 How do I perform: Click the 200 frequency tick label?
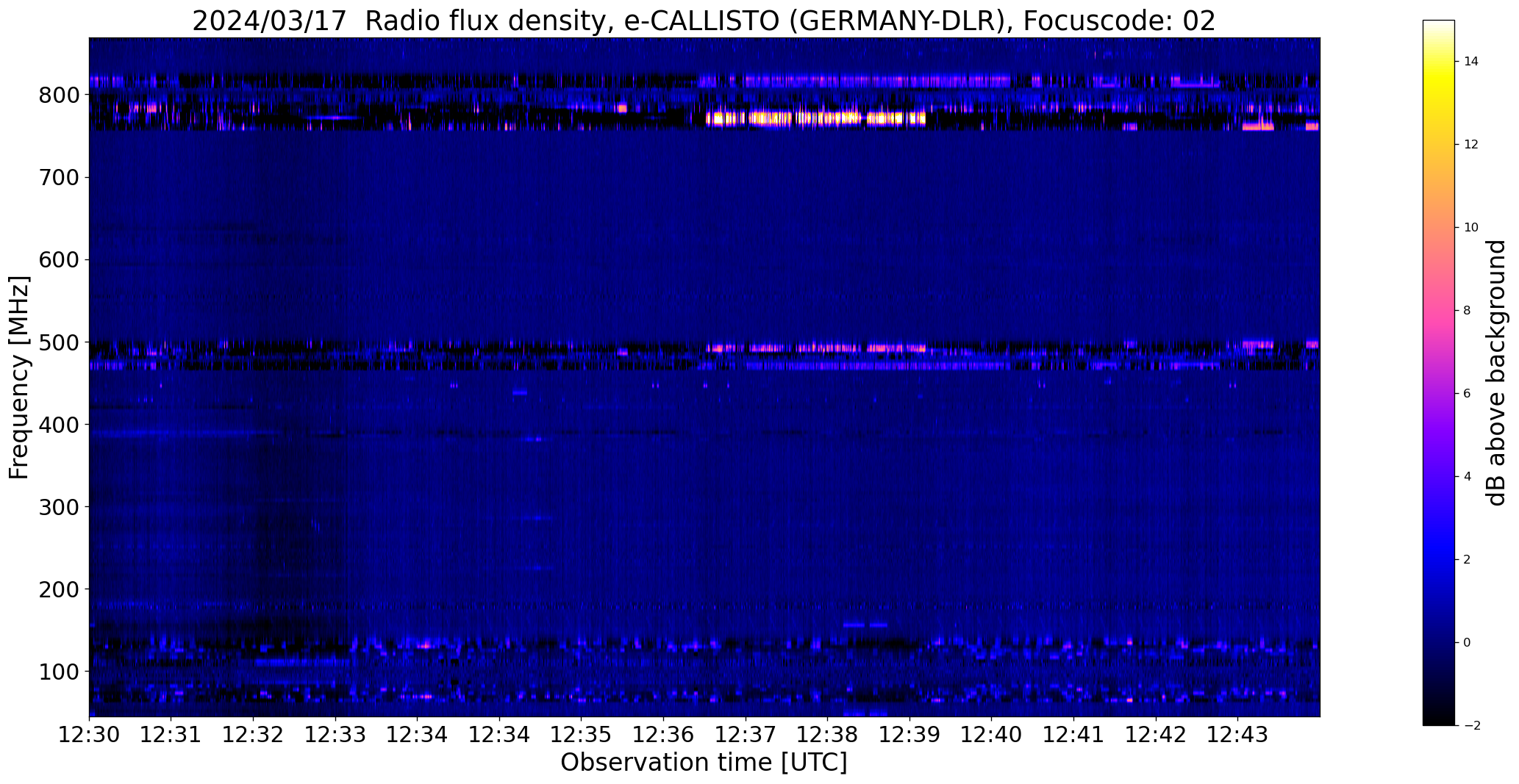(x=60, y=589)
